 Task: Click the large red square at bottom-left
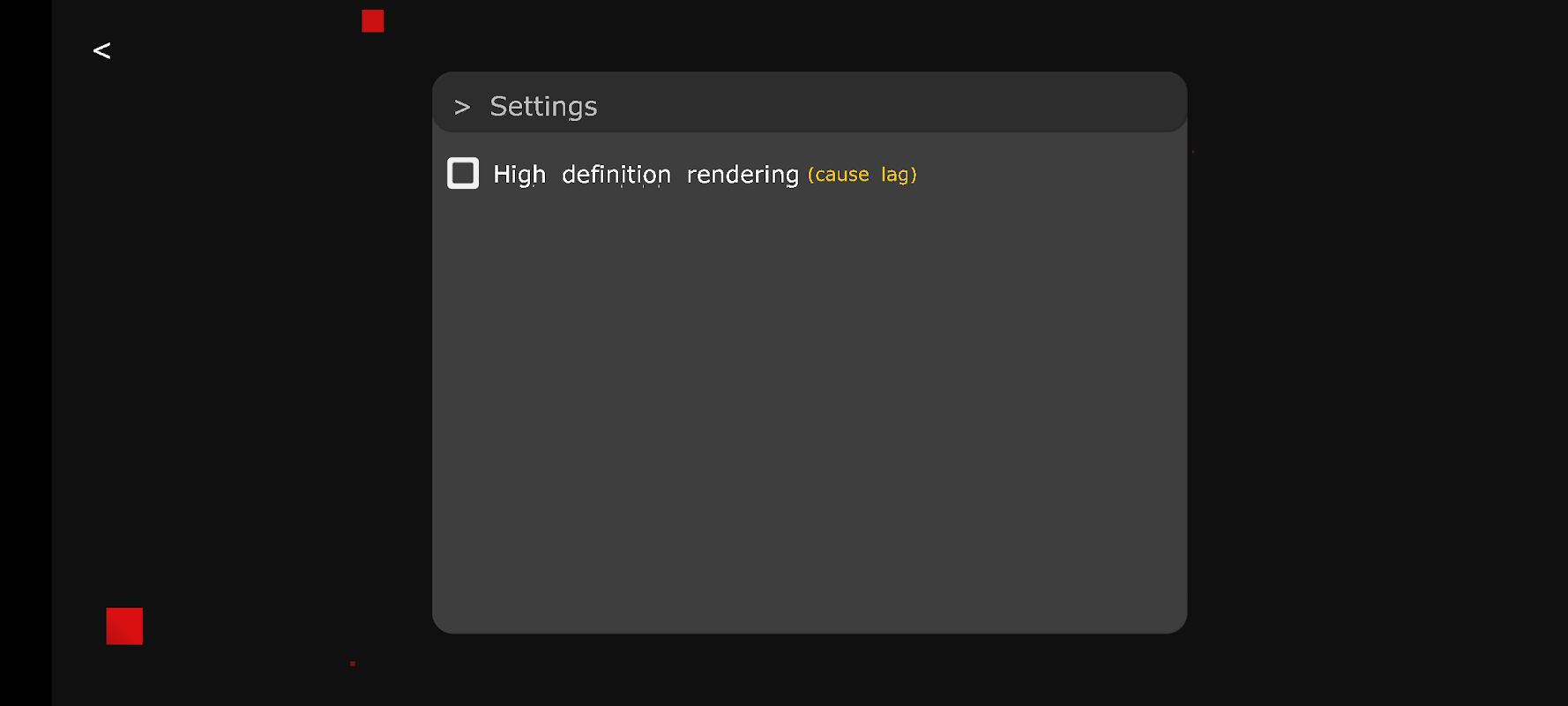tap(124, 626)
